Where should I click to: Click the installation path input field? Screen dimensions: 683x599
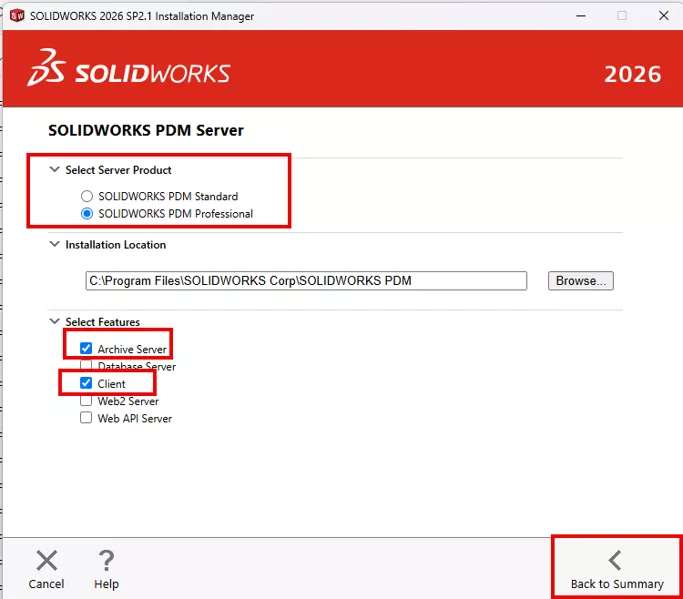306,281
